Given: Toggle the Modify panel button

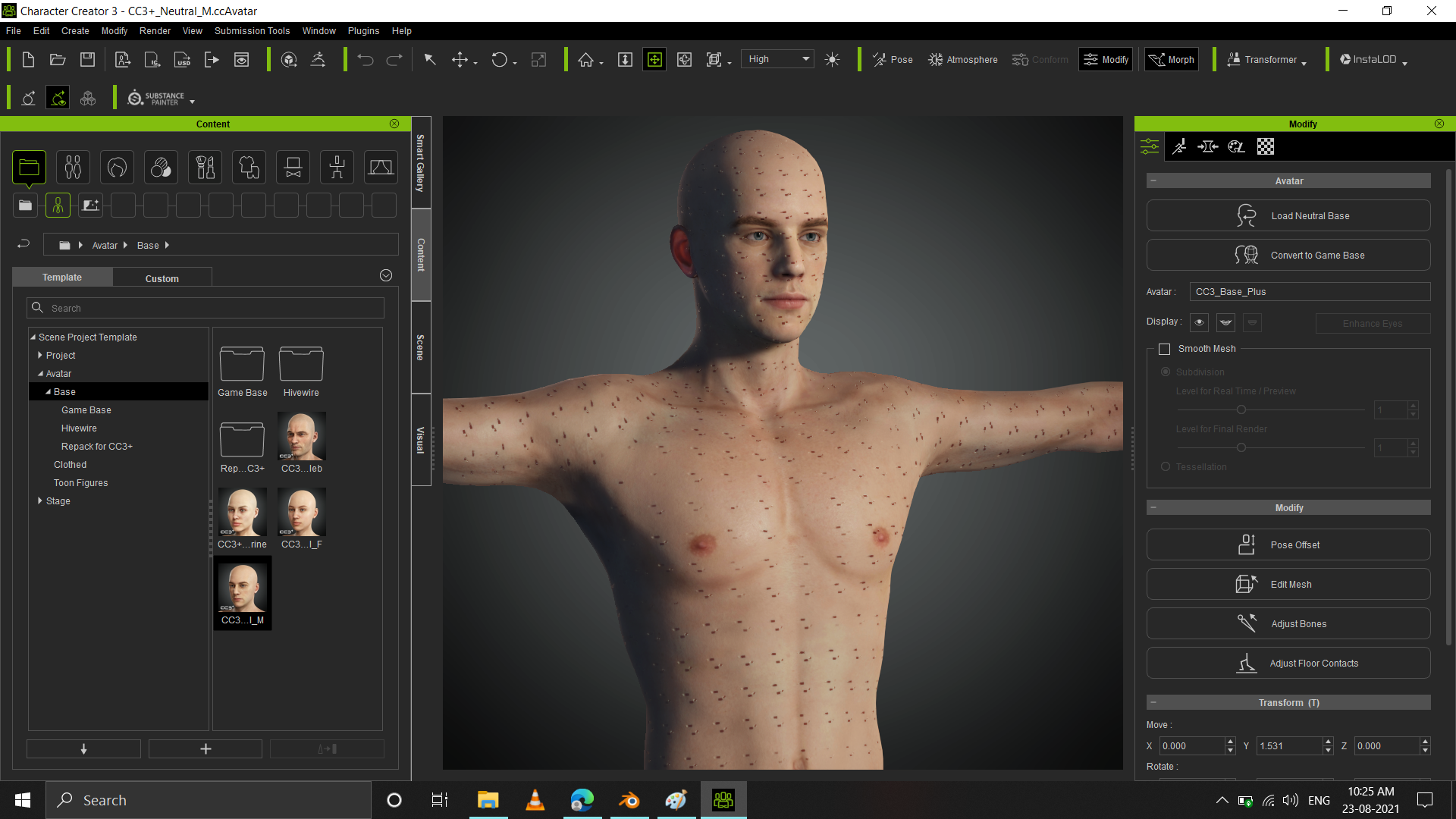Looking at the screenshot, I should (x=1106, y=60).
